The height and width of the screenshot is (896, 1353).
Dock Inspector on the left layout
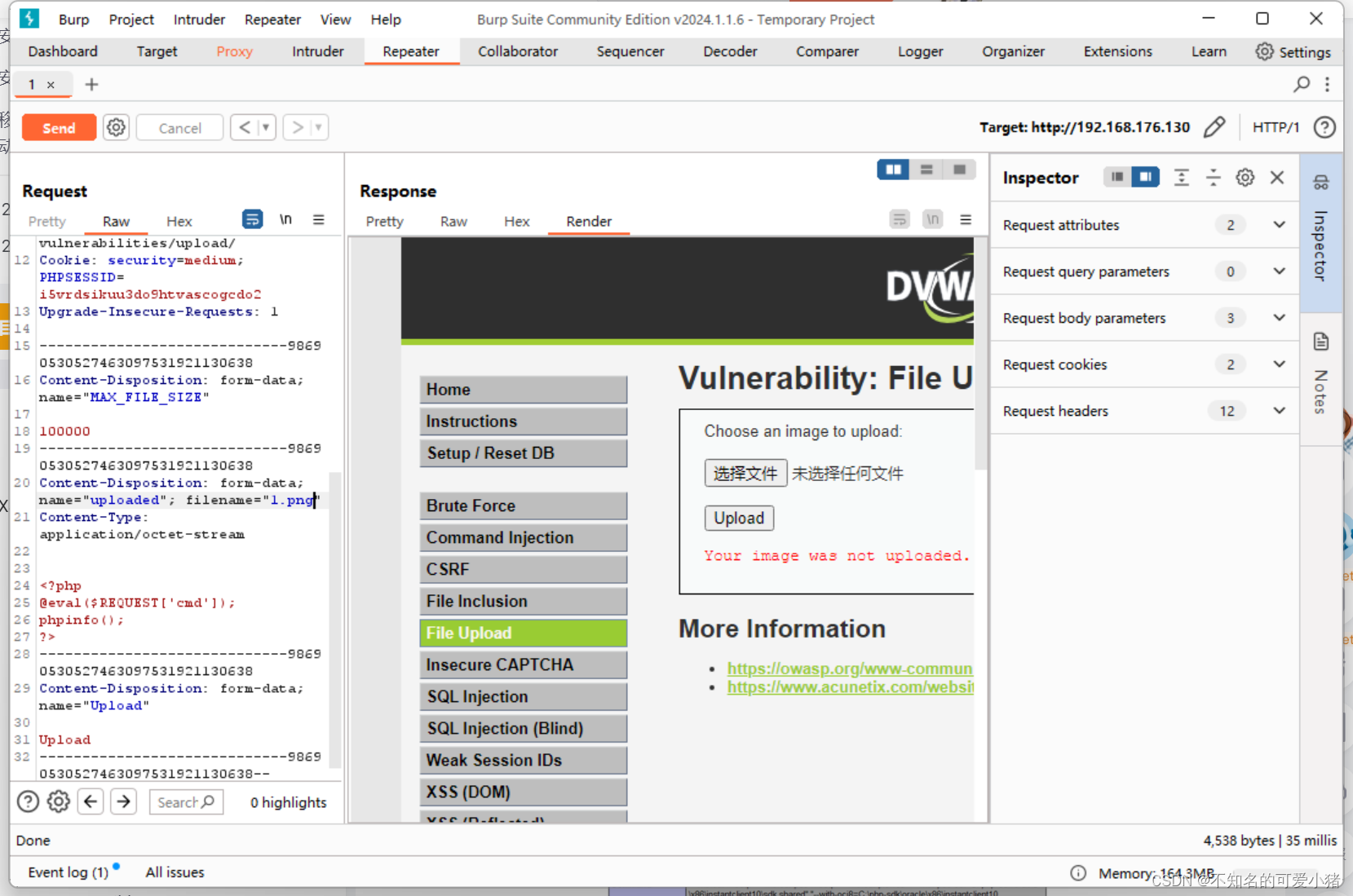[x=1117, y=177]
